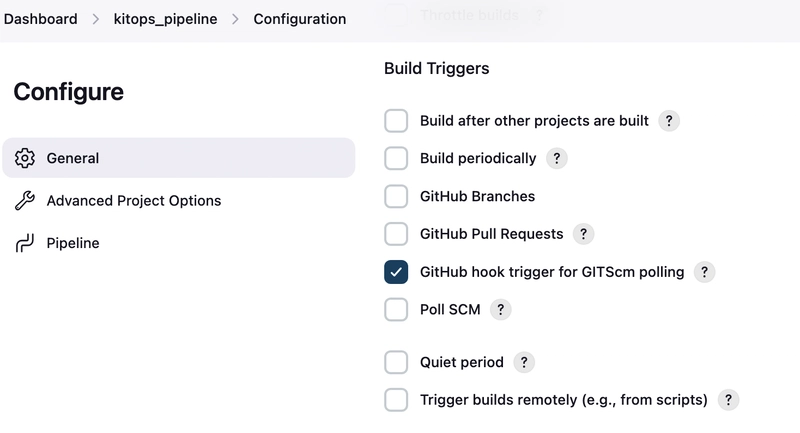800x433 pixels.
Task: Open help for Build after other projects
Action: [x=670, y=121]
